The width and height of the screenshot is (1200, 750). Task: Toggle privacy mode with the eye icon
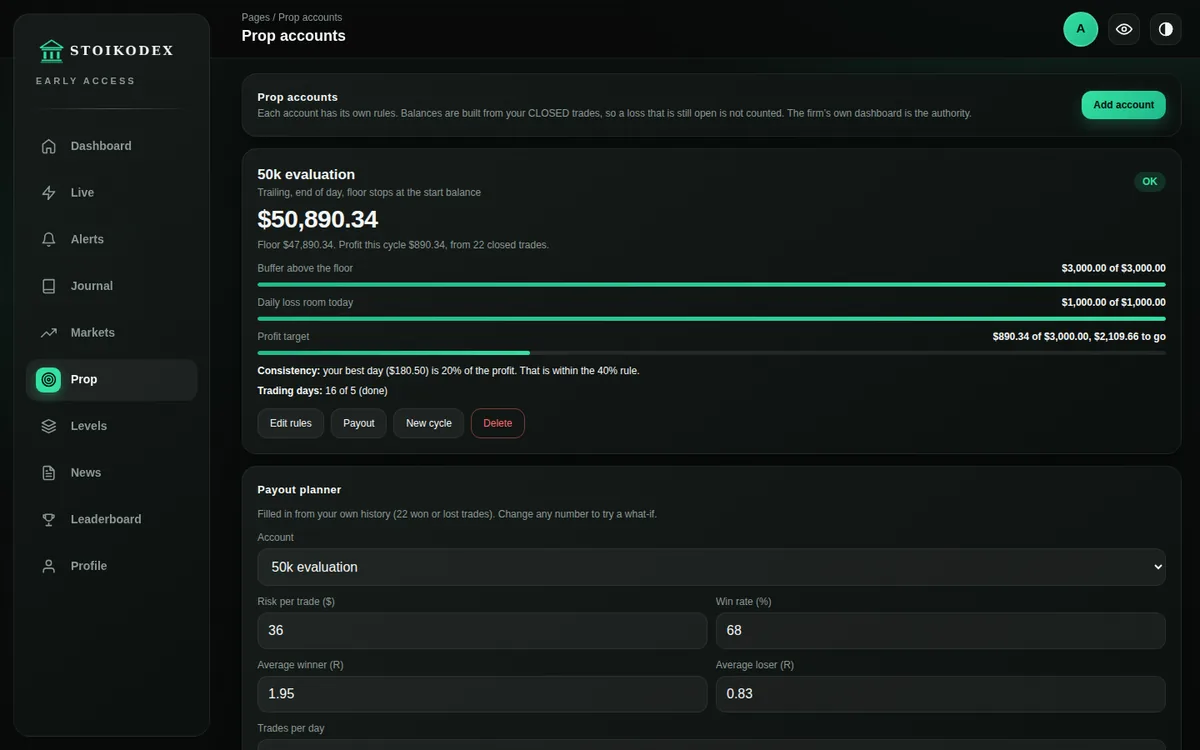tap(1124, 29)
